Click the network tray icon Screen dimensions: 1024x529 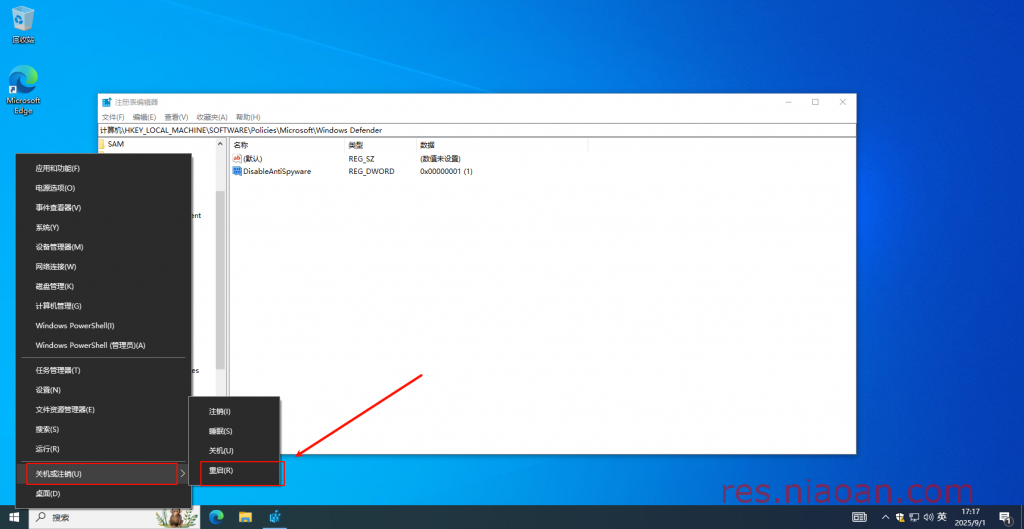click(x=914, y=517)
